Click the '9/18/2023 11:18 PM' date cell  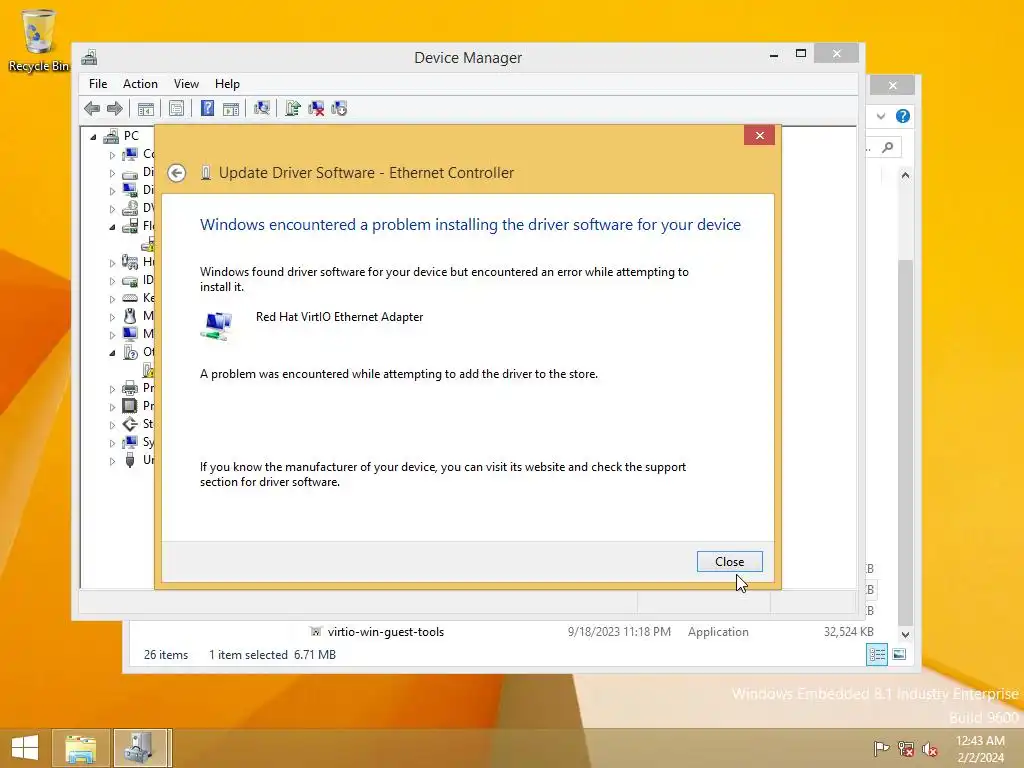[619, 632]
